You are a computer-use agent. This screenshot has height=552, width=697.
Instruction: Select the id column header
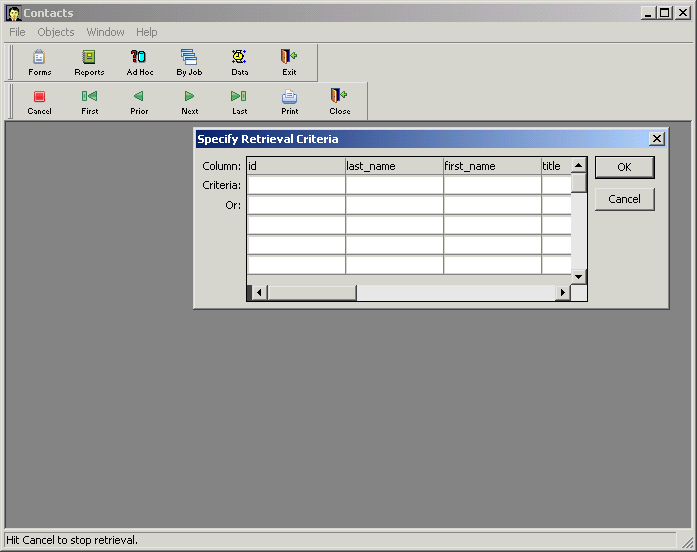pyautogui.click(x=296, y=166)
